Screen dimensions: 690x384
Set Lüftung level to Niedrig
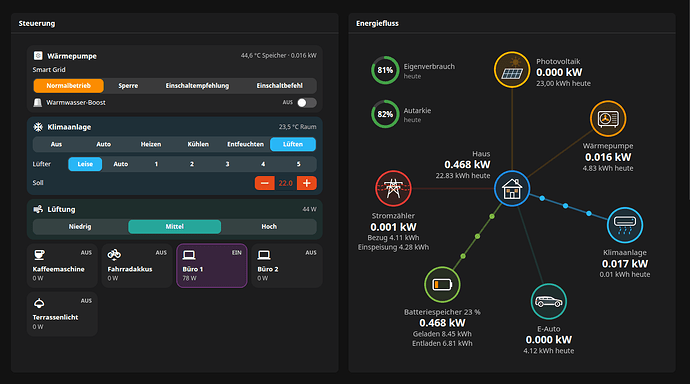(80, 227)
